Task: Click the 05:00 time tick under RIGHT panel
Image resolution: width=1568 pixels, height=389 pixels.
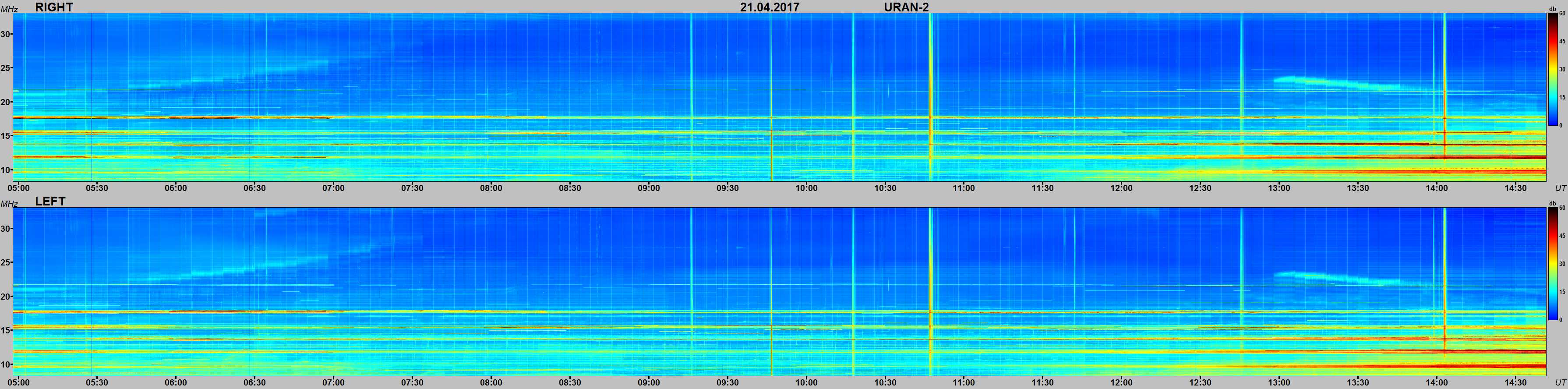Action: [x=18, y=188]
